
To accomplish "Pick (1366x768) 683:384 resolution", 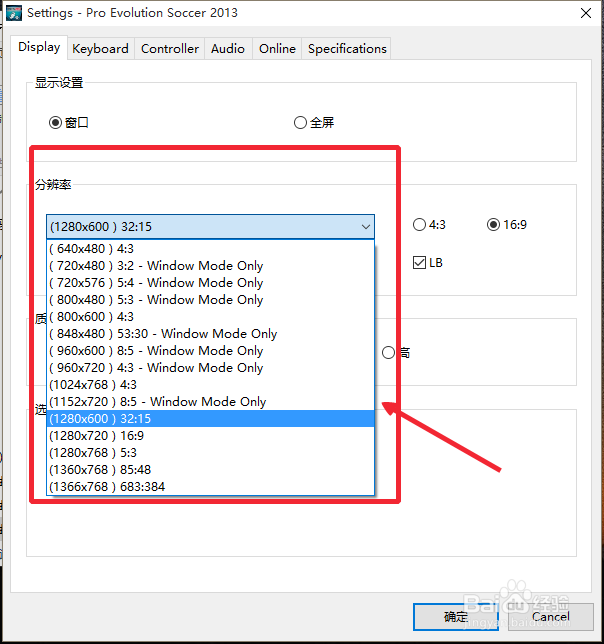I will pyautogui.click(x=211, y=487).
